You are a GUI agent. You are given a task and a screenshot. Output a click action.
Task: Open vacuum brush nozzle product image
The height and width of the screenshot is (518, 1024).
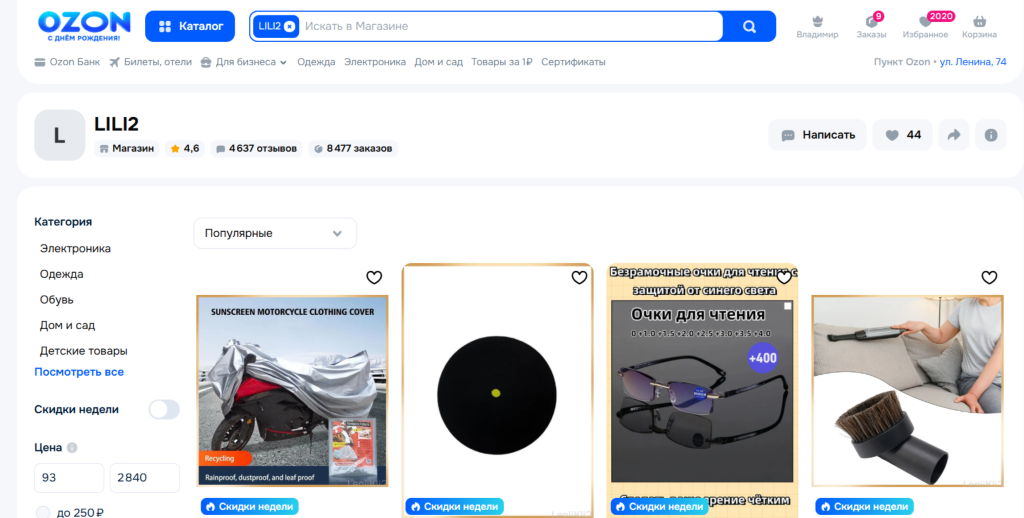(907, 391)
